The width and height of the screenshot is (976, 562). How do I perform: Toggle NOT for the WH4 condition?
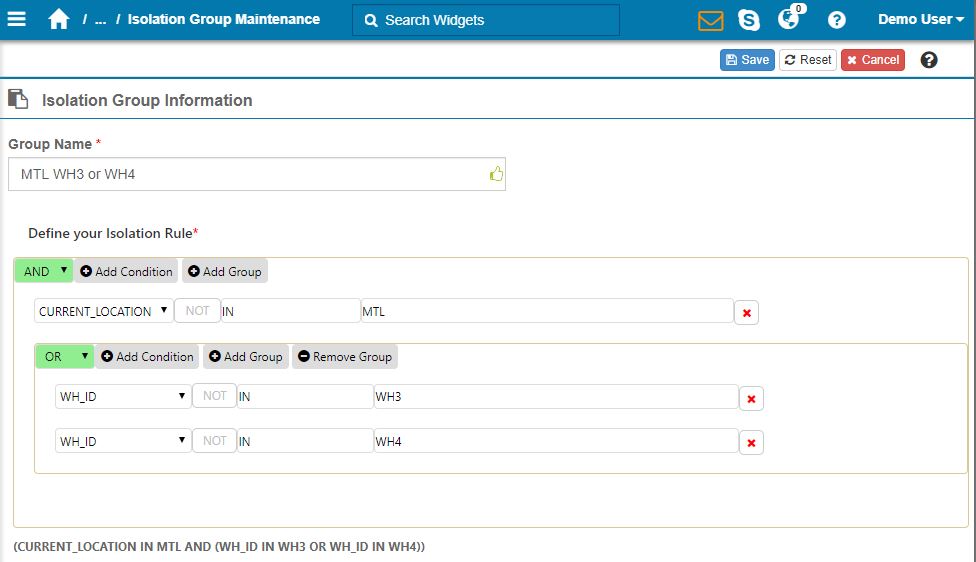pos(215,440)
